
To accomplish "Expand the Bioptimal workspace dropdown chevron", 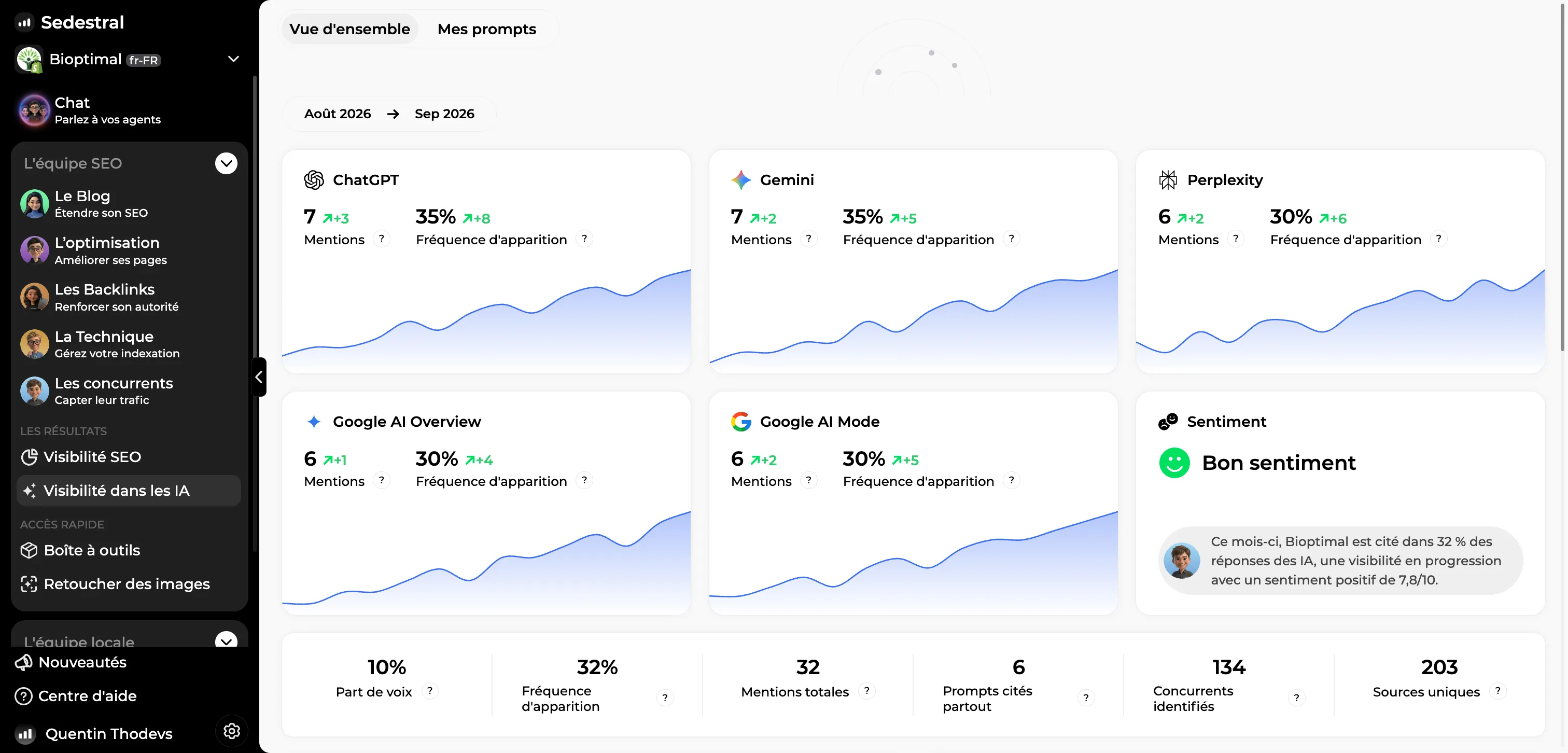I will click(x=233, y=59).
